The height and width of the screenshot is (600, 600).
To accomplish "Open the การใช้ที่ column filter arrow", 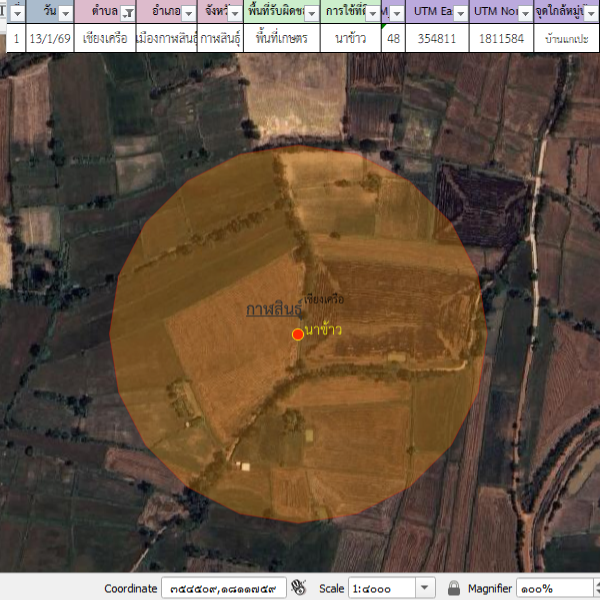I will [371, 13].
